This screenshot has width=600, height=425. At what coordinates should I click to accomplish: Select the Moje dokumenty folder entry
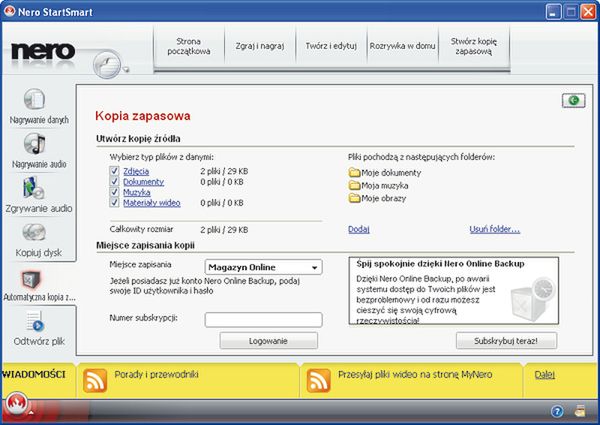click(x=385, y=173)
